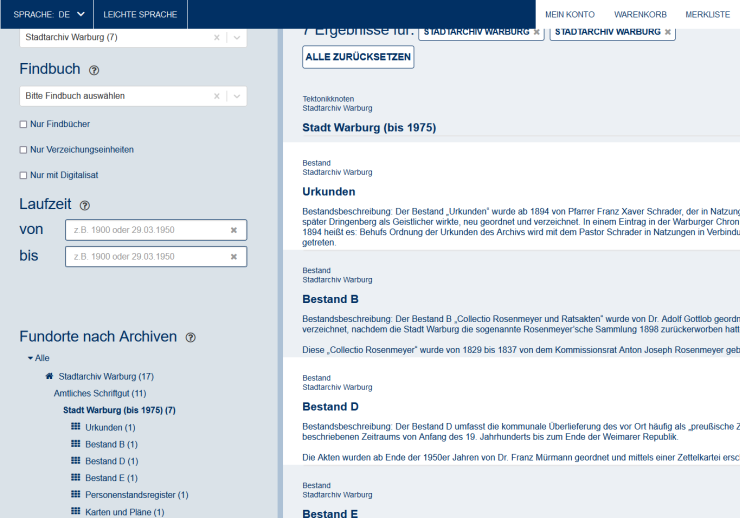This screenshot has width=740, height=518.
Task: Click grid icon beside Urkunden (1)
Action: pyautogui.click(x=76, y=426)
